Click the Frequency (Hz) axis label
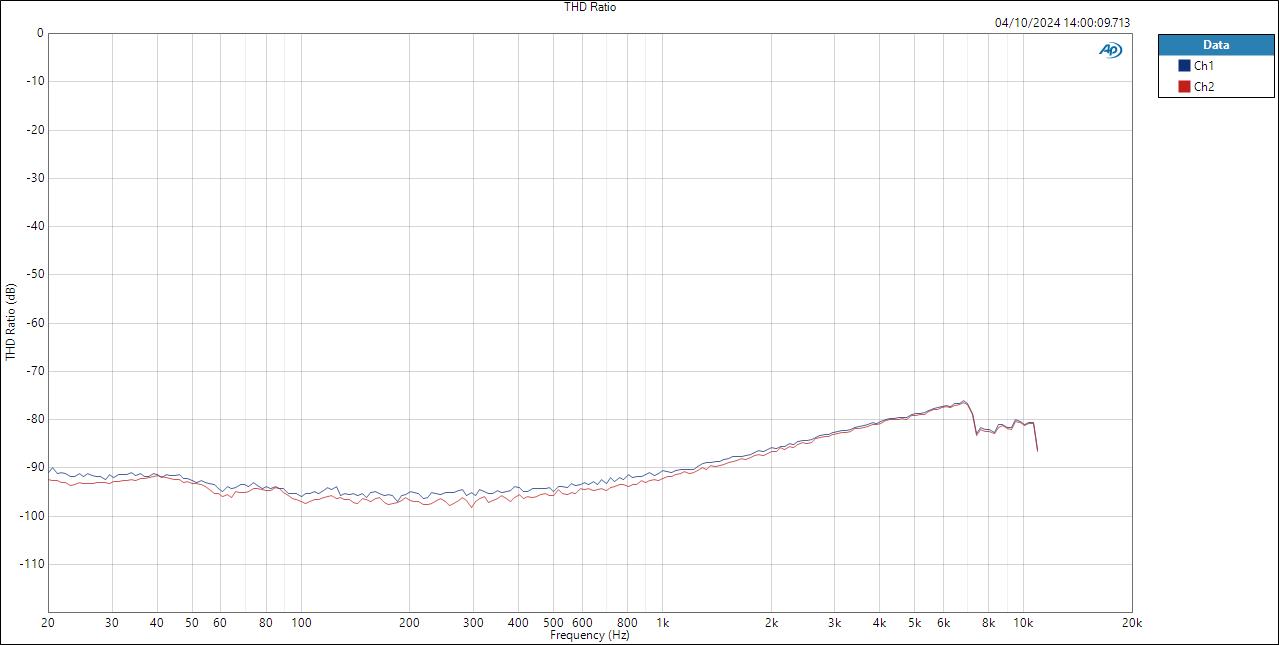This screenshot has height=645, width=1279. tap(588, 634)
